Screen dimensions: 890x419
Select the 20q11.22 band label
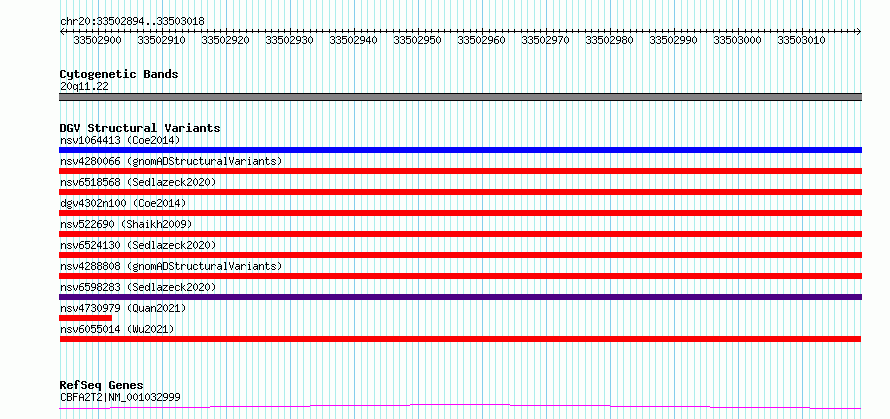pos(84,87)
